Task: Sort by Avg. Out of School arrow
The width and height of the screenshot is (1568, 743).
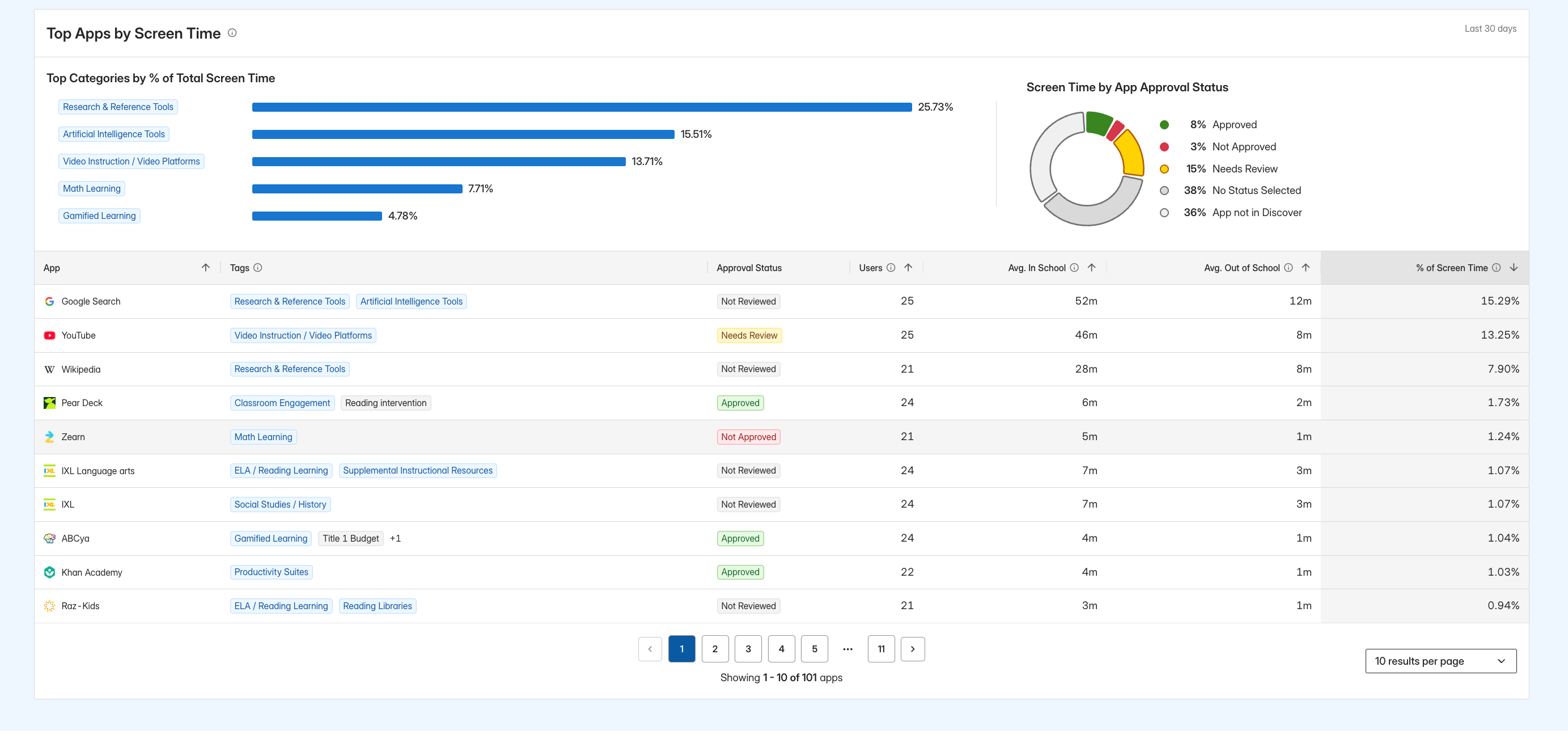Action: click(x=1306, y=267)
